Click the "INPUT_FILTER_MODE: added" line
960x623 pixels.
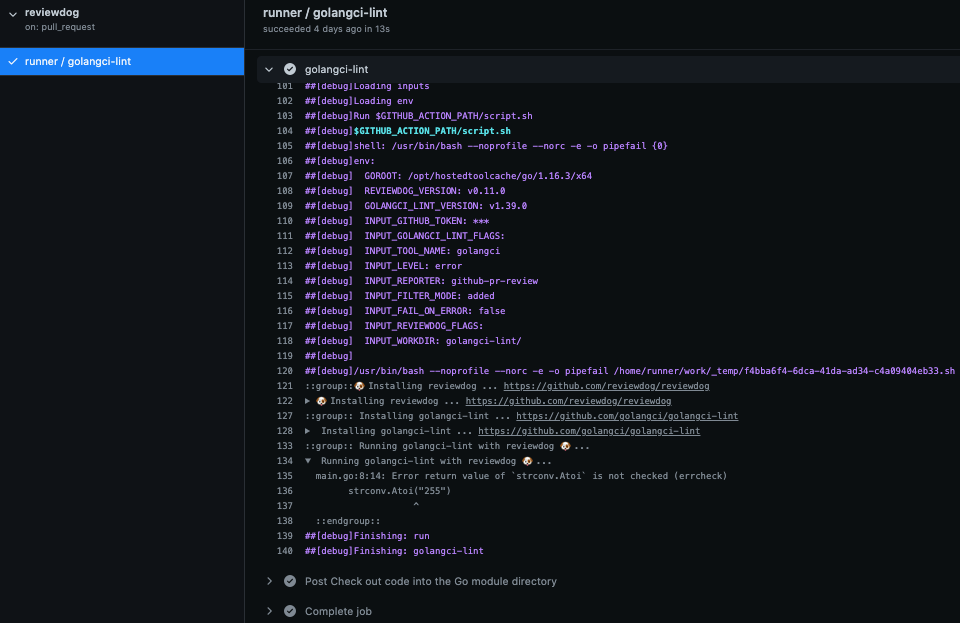click(429, 296)
